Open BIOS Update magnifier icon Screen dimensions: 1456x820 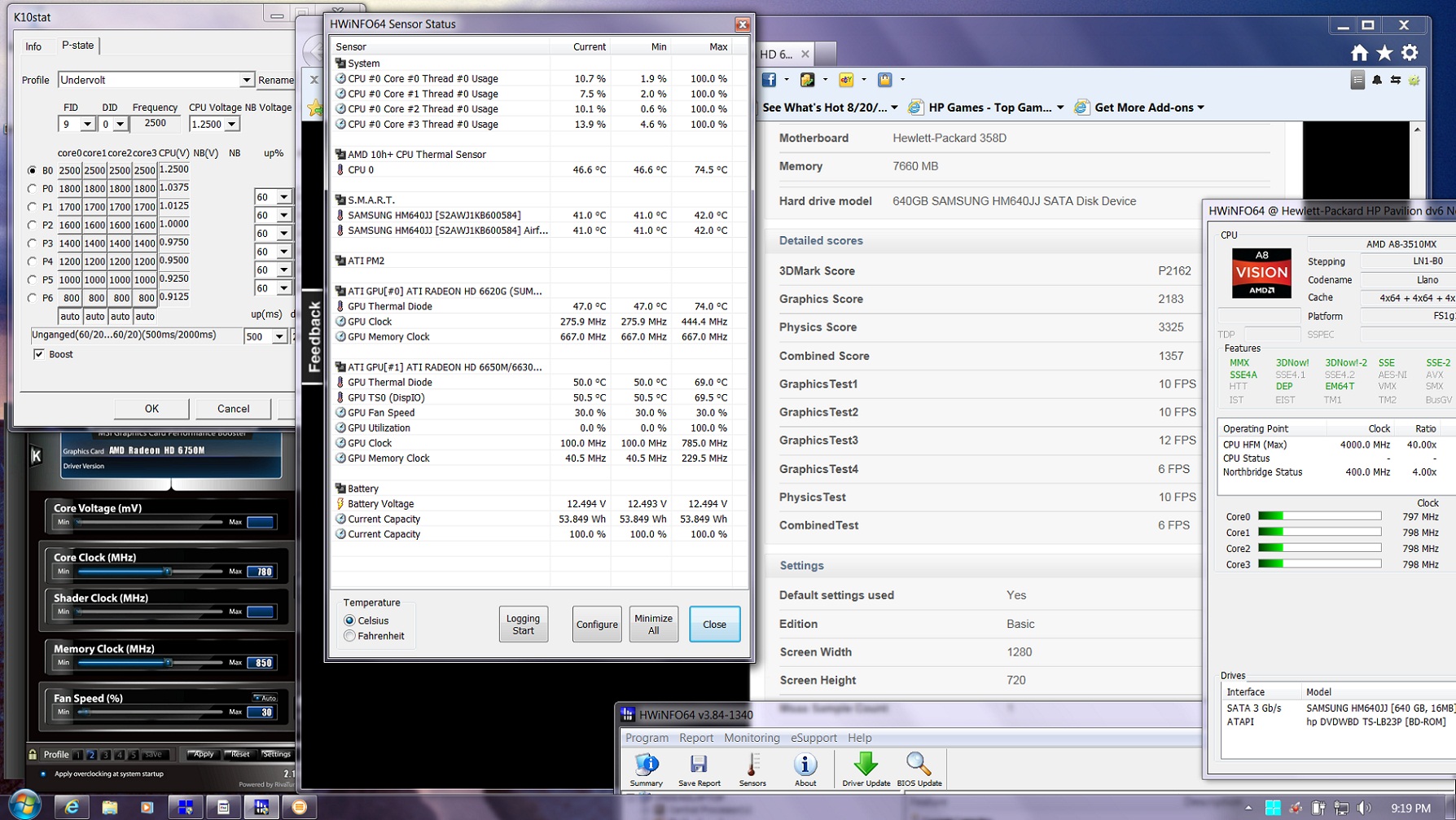(919, 769)
